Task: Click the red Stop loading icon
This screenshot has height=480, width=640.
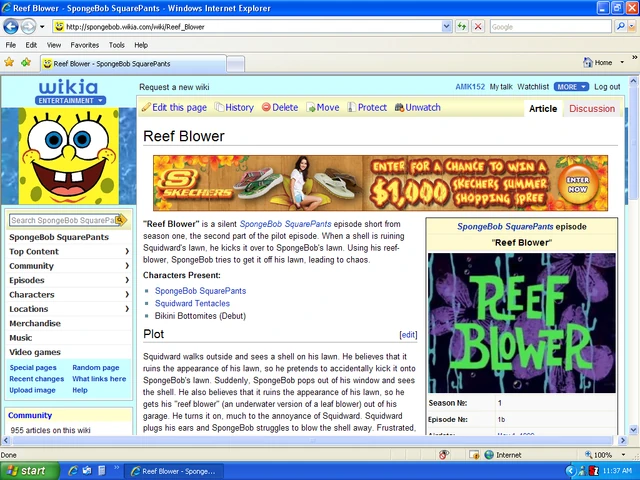Action: [x=478, y=27]
